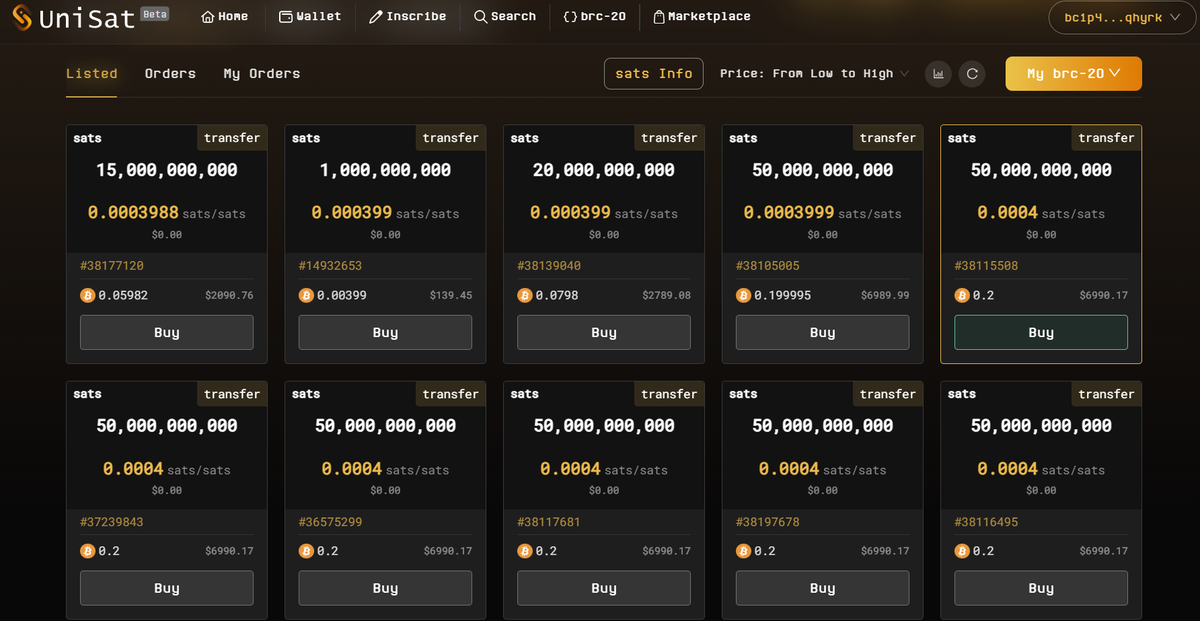Image resolution: width=1200 pixels, height=621 pixels.
Task: Click Bitcoin icon on listing #38115508
Action: 962,296
